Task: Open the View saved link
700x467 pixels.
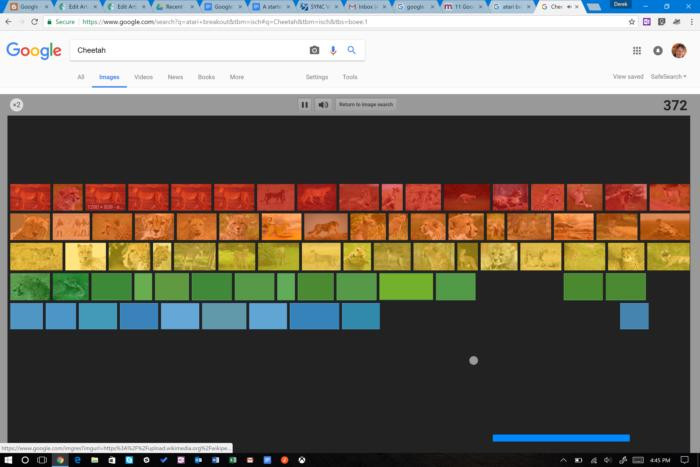Action: (x=628, y=77)
